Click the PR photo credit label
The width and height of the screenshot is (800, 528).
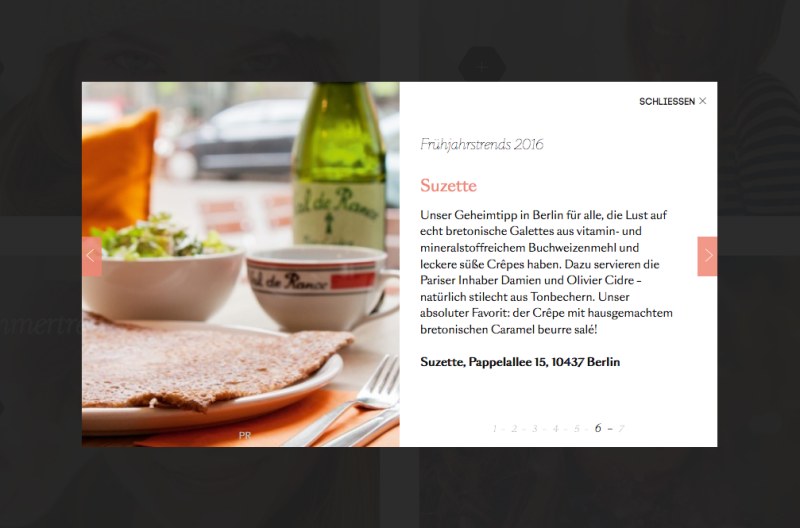click(245, 436)
